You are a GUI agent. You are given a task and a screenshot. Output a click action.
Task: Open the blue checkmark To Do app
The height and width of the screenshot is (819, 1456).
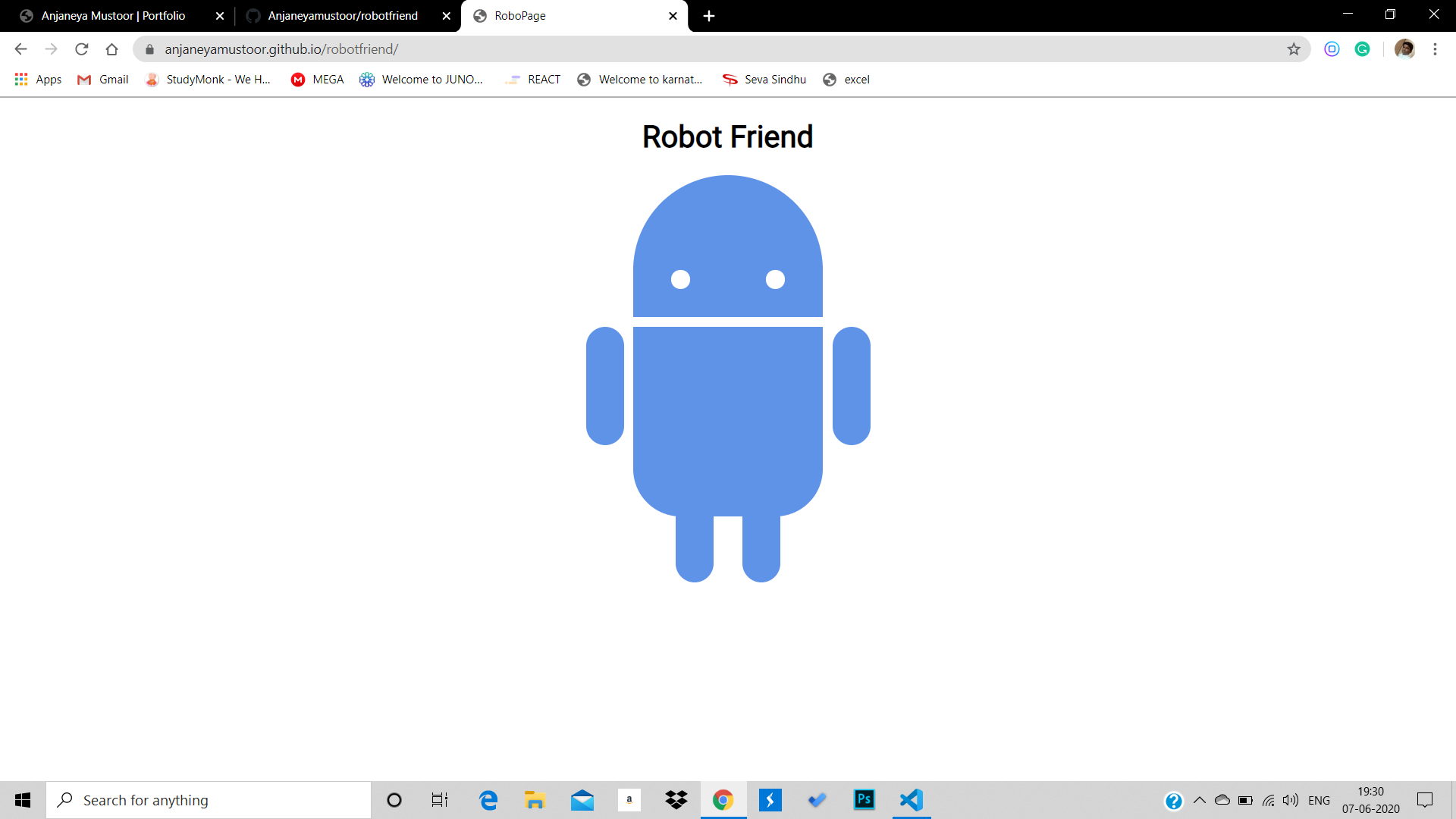click(817, 800)
